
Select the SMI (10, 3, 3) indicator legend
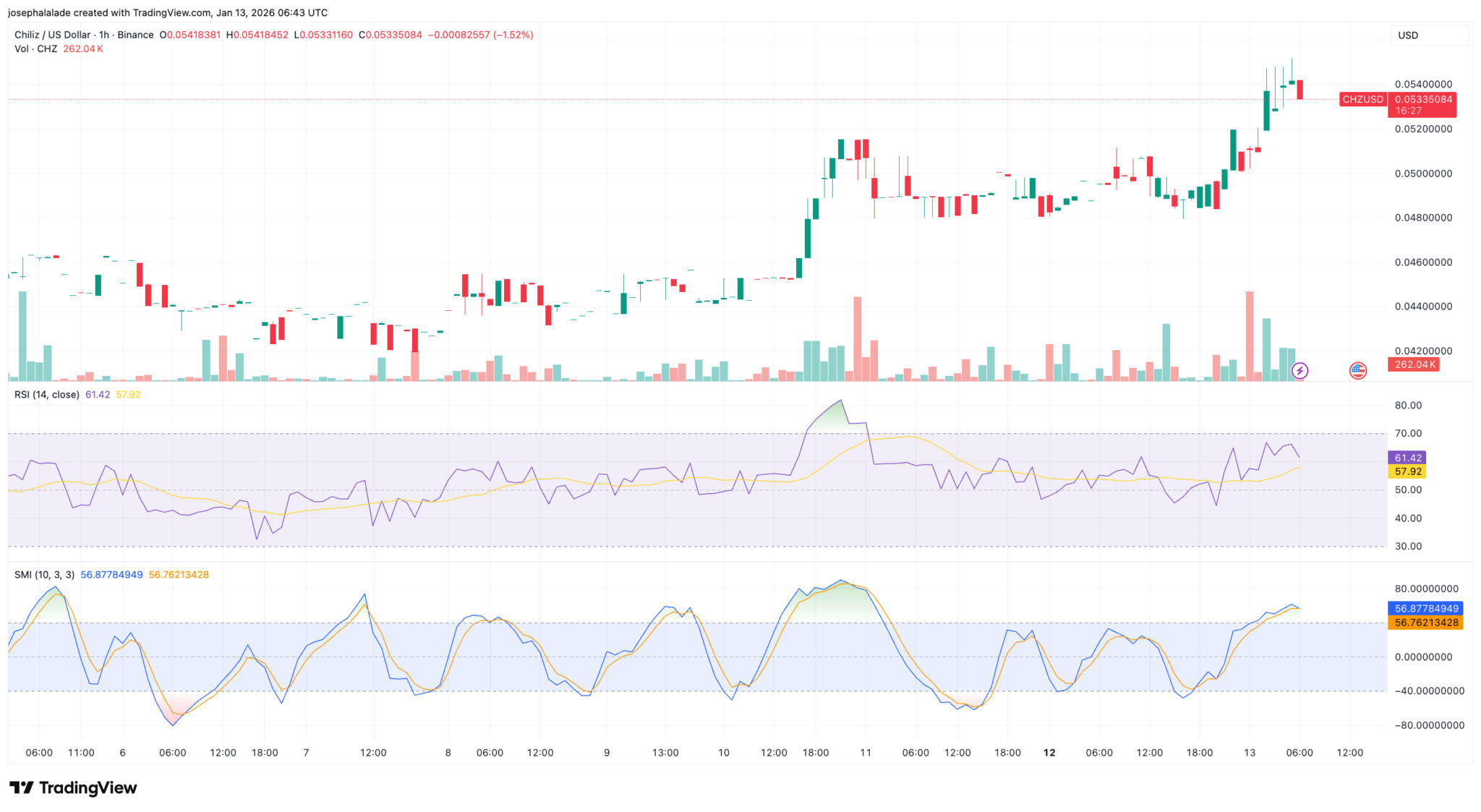(x=44, y=575)
